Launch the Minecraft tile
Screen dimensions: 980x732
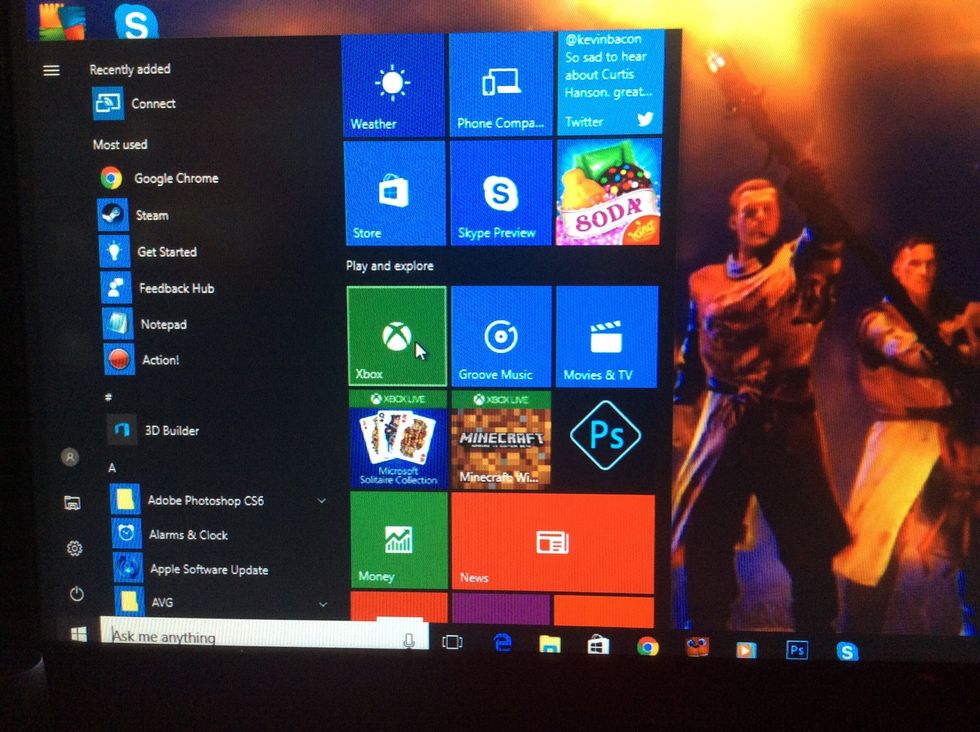click(x=501, y=439)
